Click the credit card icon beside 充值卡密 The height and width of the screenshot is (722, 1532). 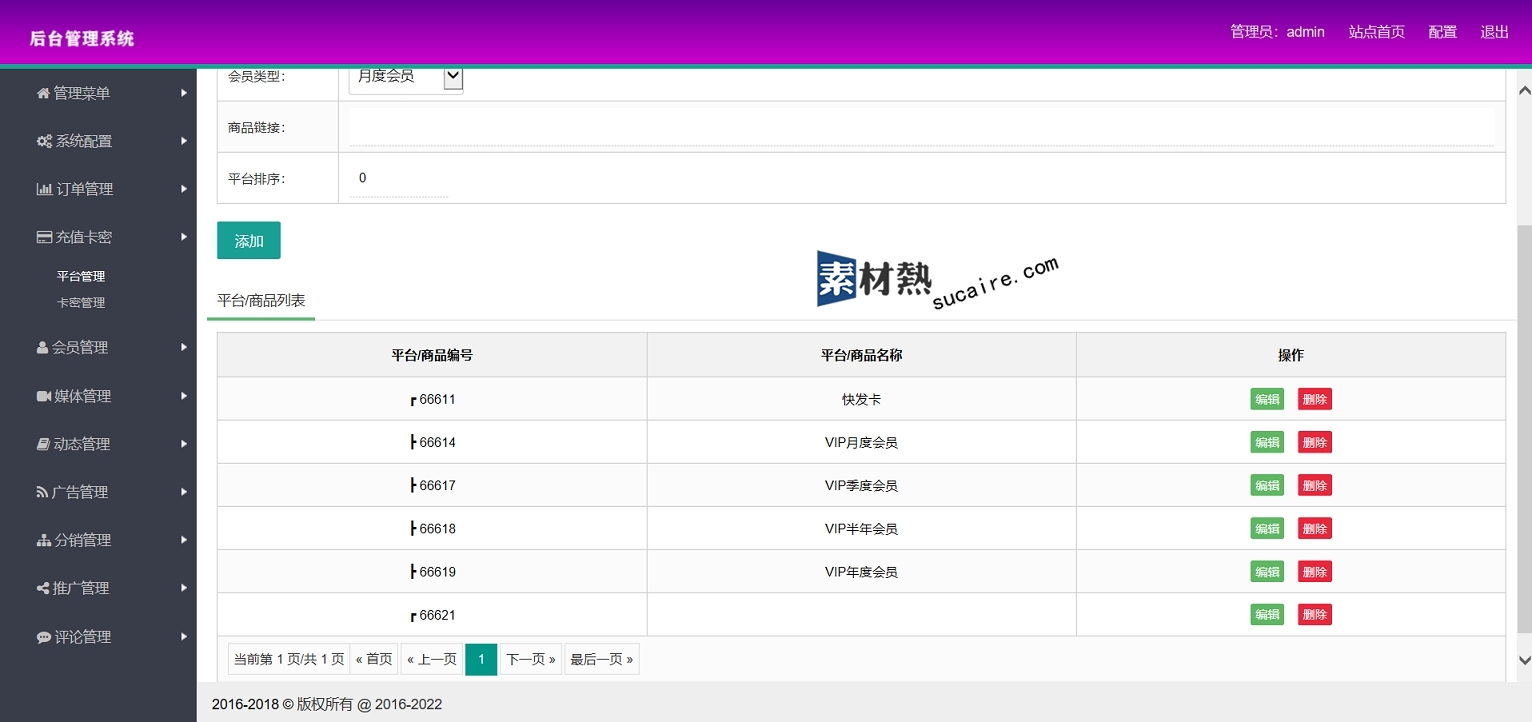coord(44,237)
